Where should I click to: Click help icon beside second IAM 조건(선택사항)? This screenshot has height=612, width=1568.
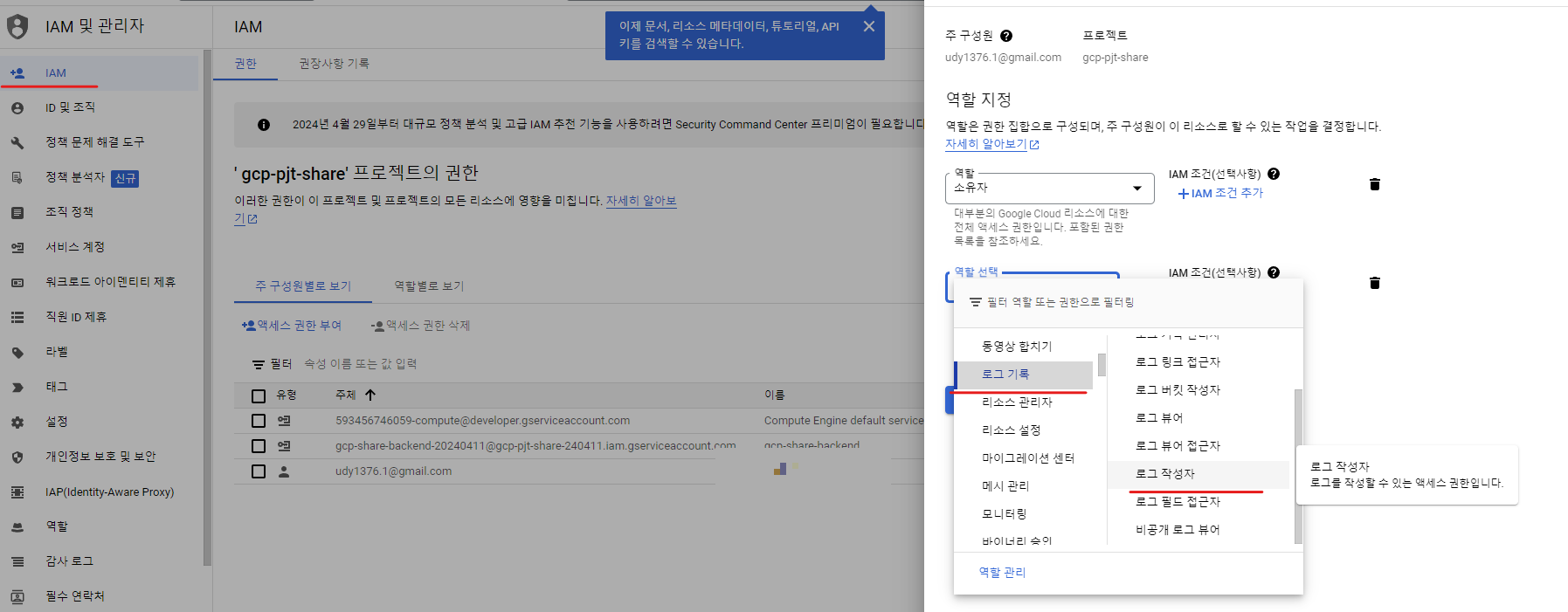[1274, 272]
